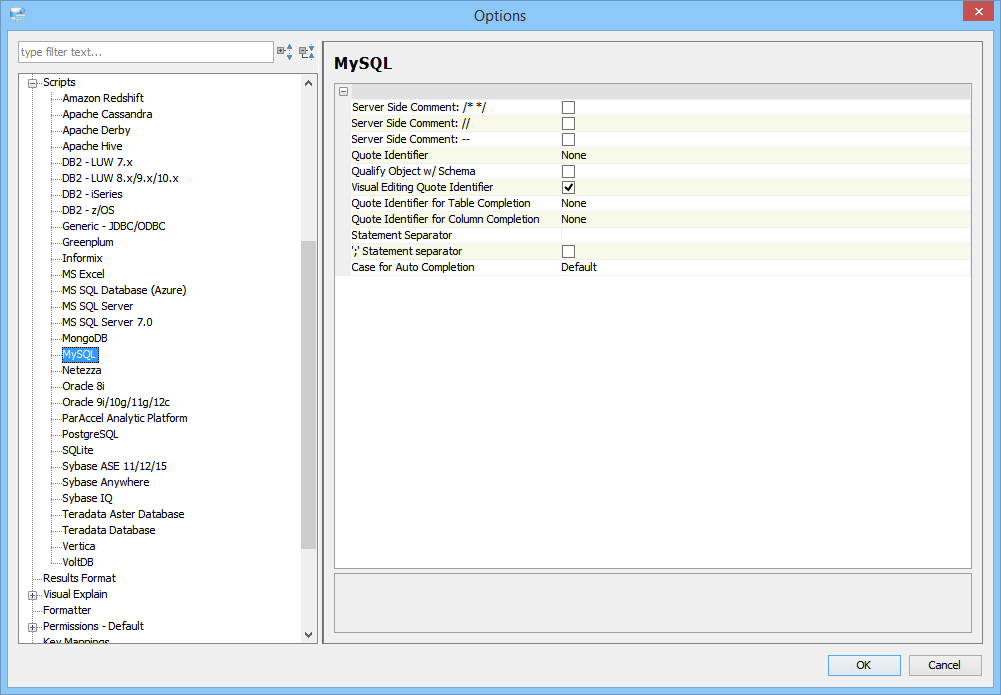Screen dimensions: 1001x695
Task: Close the Options dialog window
Action: pyautogui.click(x=979, y=12)
